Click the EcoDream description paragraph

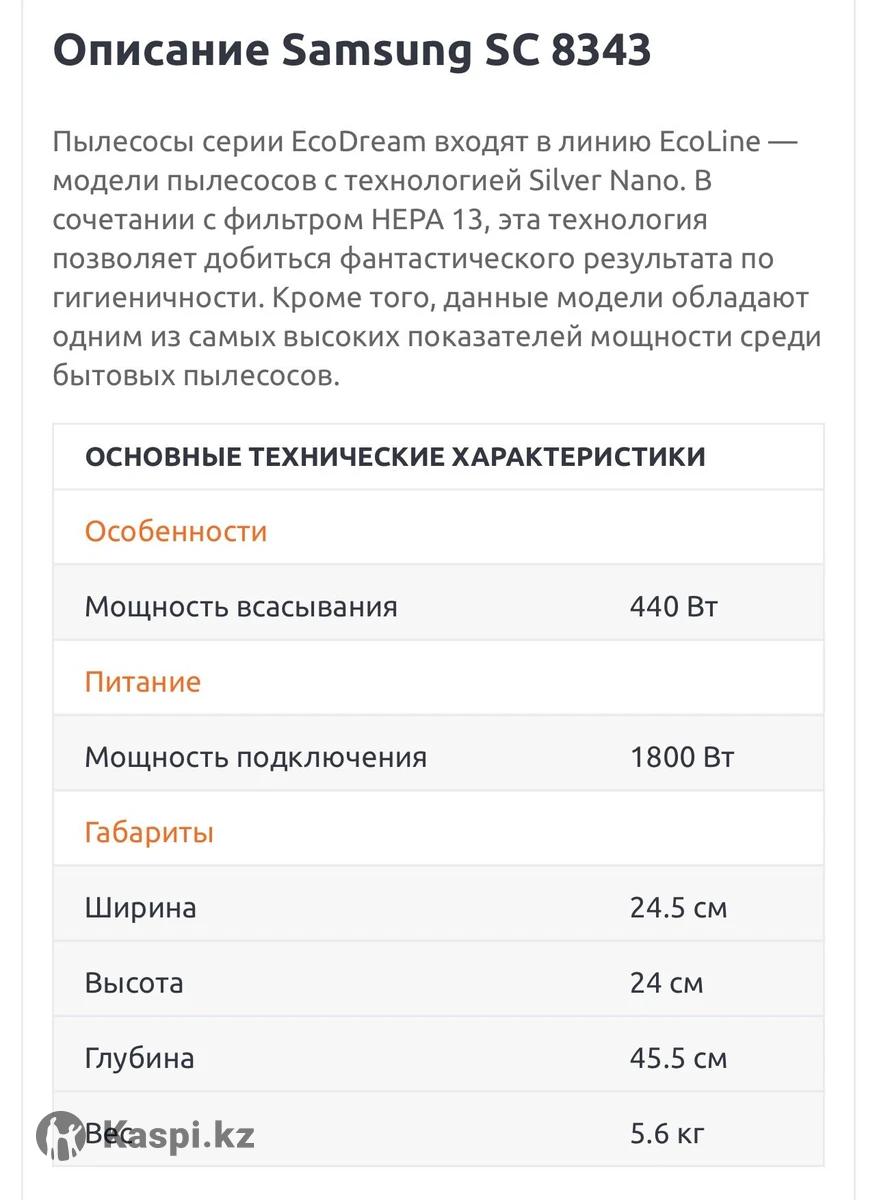tap(437, 259)
